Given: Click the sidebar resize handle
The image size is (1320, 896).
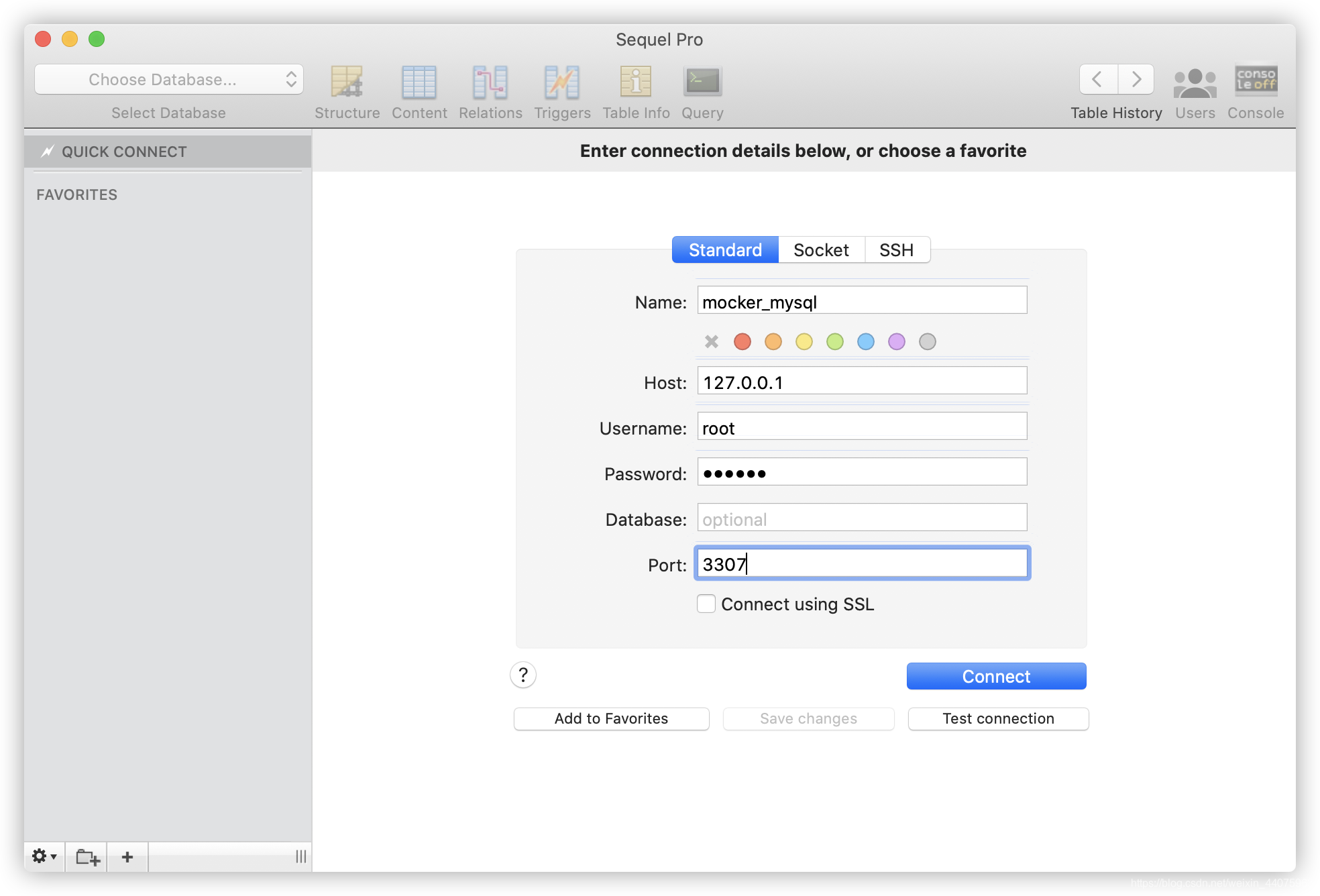Looking at the screenshot, I should [301, 856].
